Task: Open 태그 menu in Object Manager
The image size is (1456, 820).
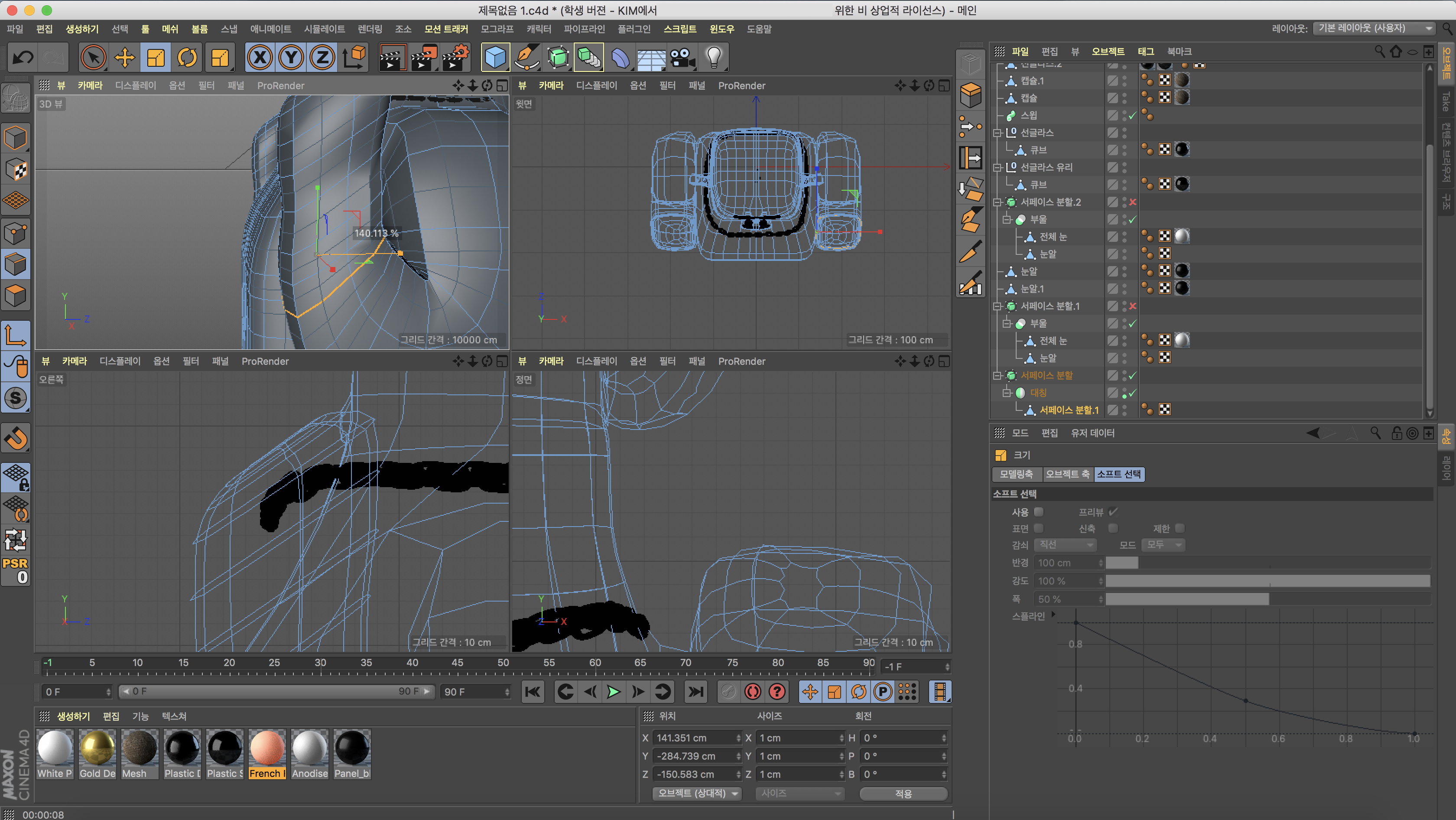Action: pyautogui.click(x=1145, y=52)
